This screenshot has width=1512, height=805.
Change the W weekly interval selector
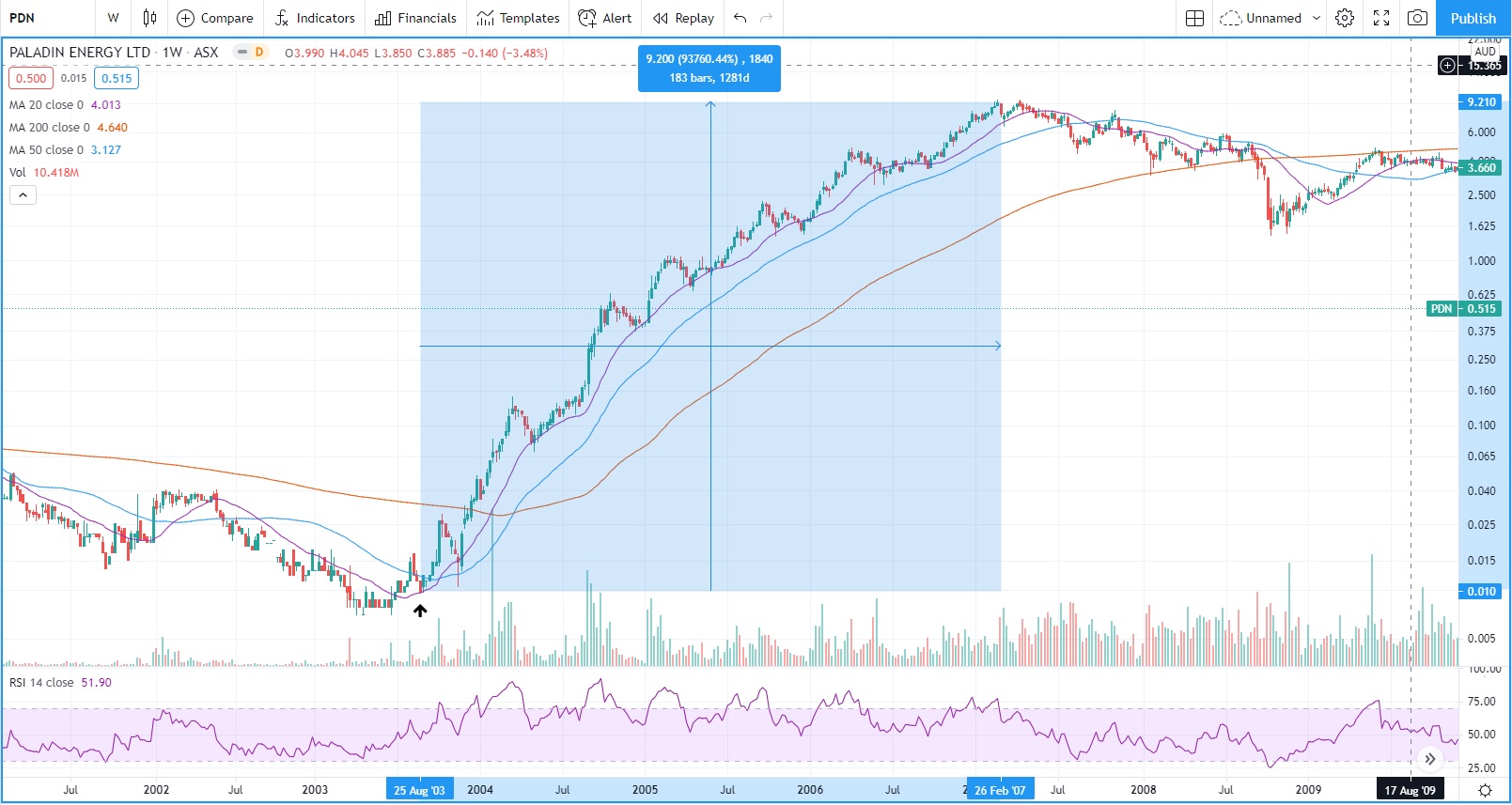tap(113, 18)
